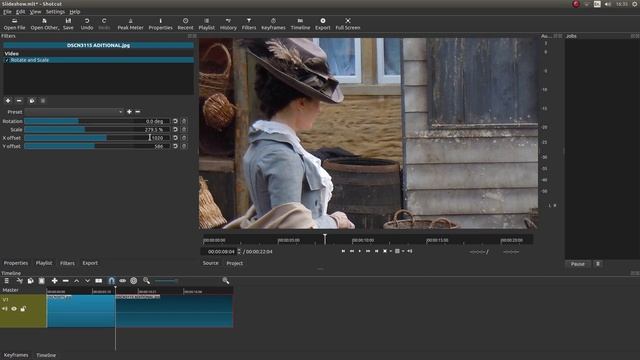
Task: Copy filters with the copy icon
Action: point(32,100)
